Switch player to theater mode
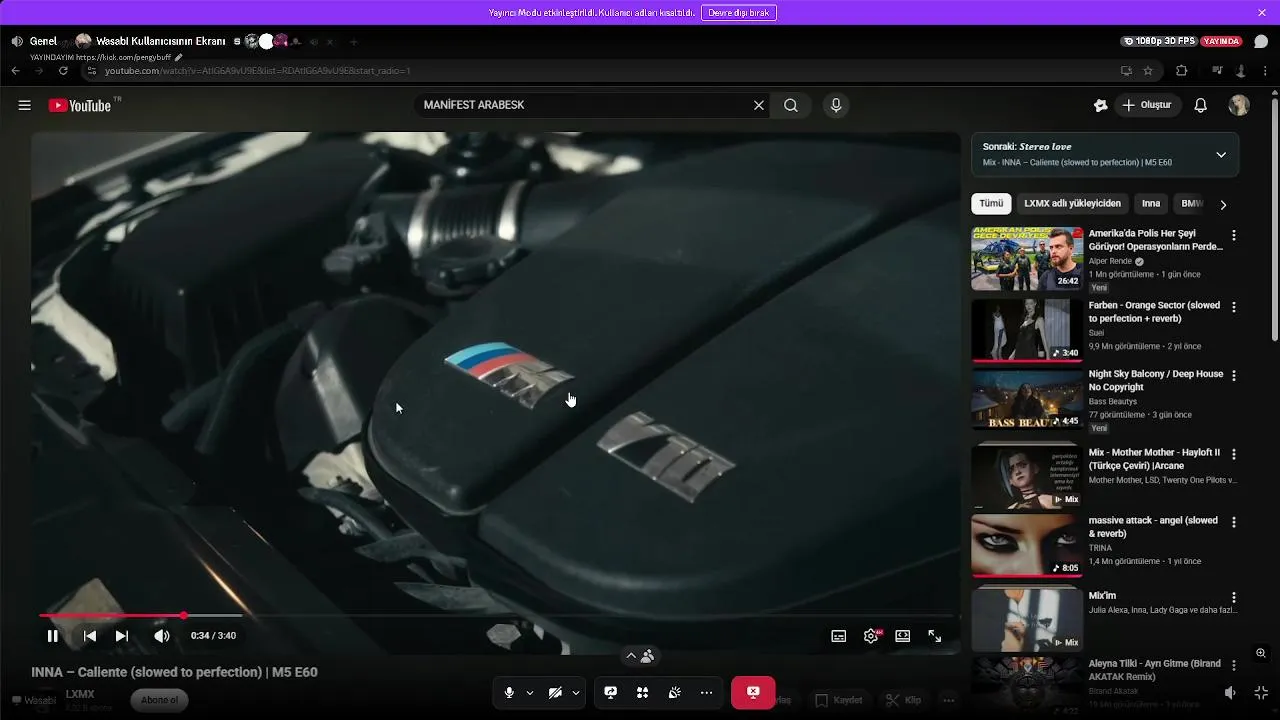This screenshot has height=720, width=1280. pyautogui.click(x=903, y=636)
